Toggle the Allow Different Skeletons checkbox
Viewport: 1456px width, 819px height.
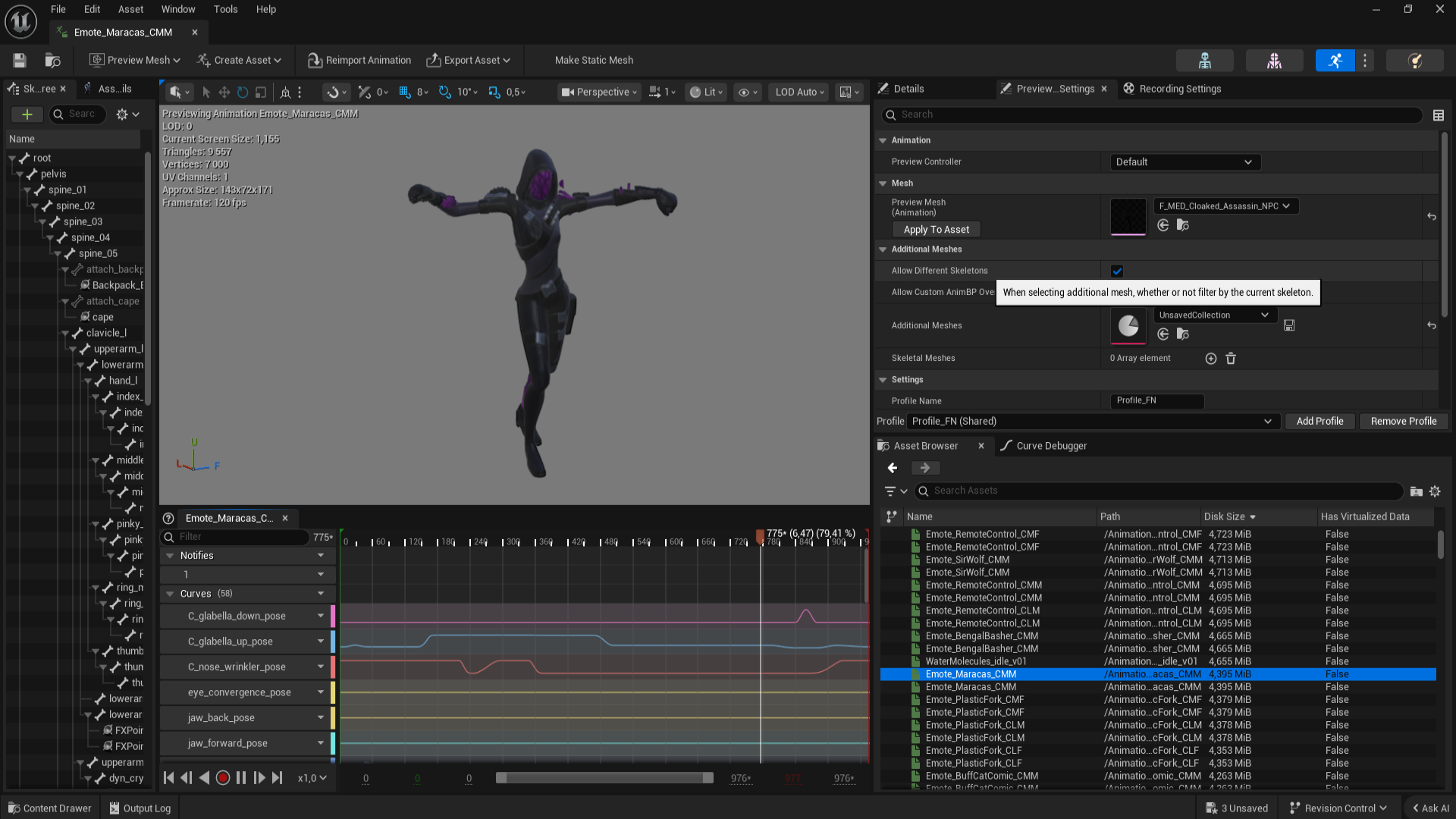click(x=1116, y=271)
